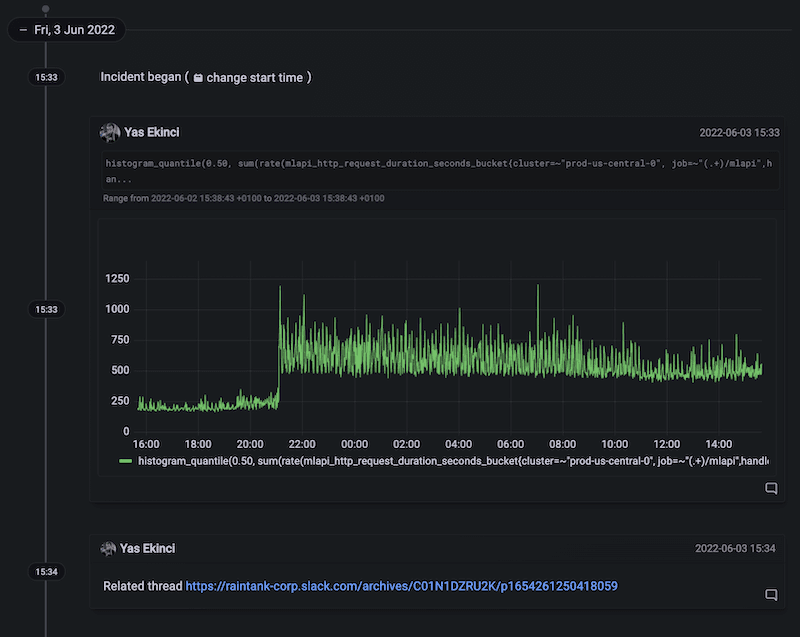Click the first 15:33 timeline marker
The height and width of the screenshot is (637, 800).
click(44, 77)
